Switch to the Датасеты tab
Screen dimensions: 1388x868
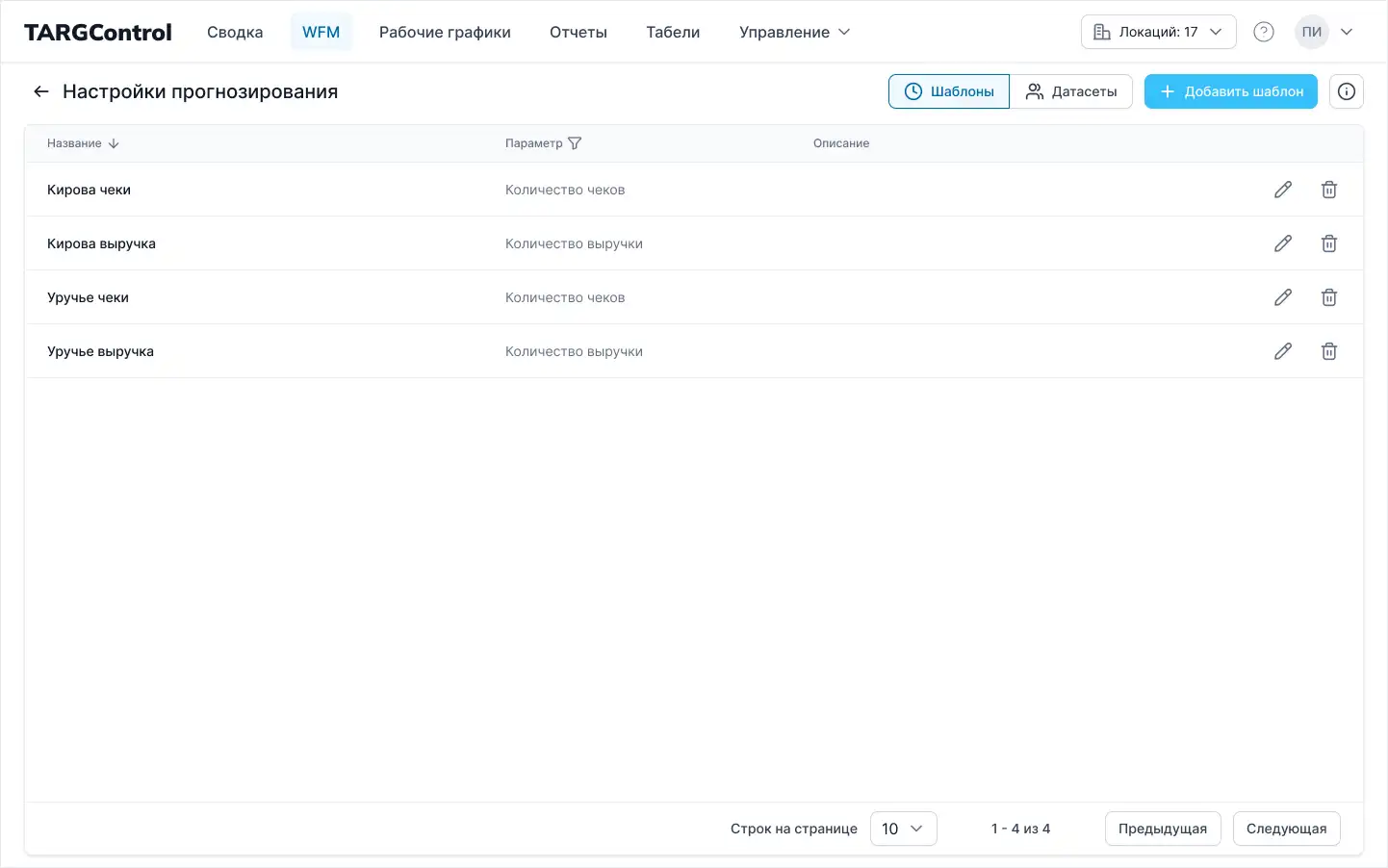pyautogui.click(x=1071, y=91)
